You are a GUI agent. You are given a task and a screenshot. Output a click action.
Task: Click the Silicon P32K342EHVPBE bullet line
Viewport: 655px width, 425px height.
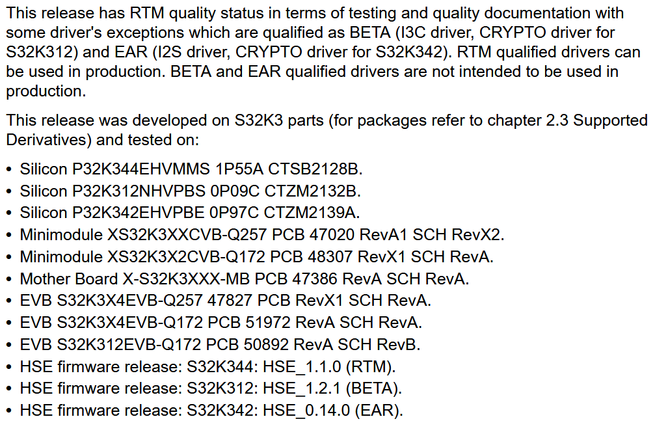click(x=190, y=212)
